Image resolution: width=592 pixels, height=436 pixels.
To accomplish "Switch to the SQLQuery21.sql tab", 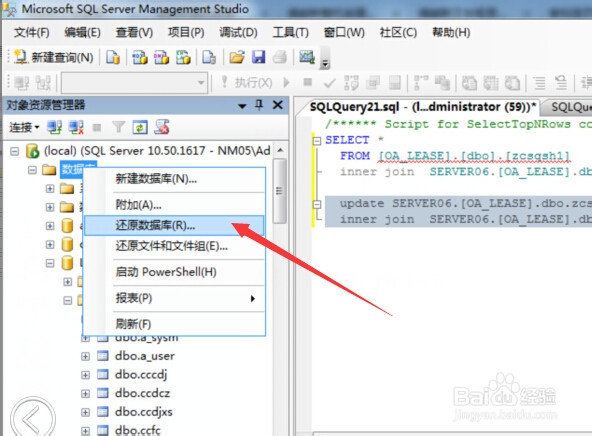I will tap(422, 107).
